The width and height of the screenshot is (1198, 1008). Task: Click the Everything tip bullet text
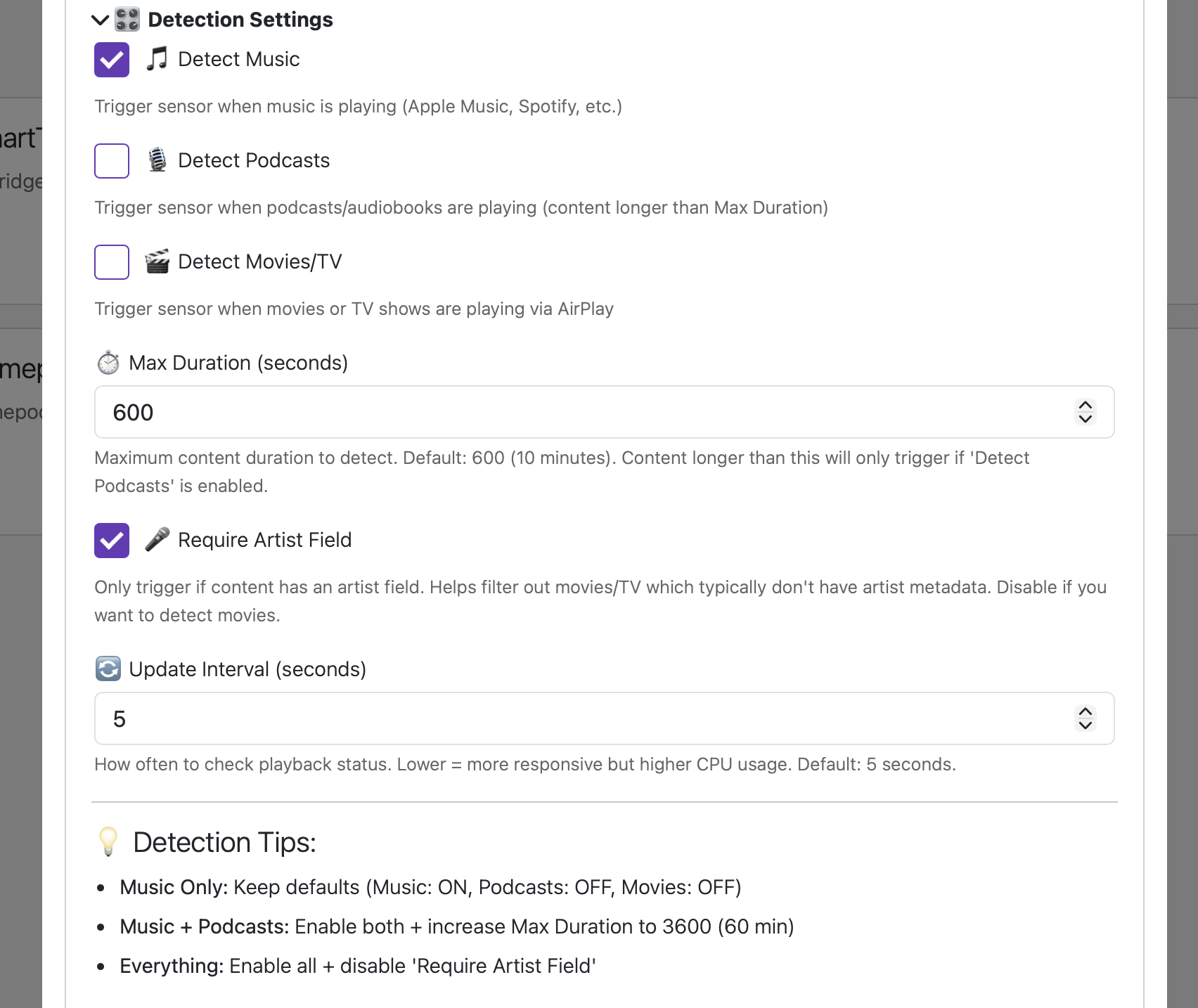point(357,966)
